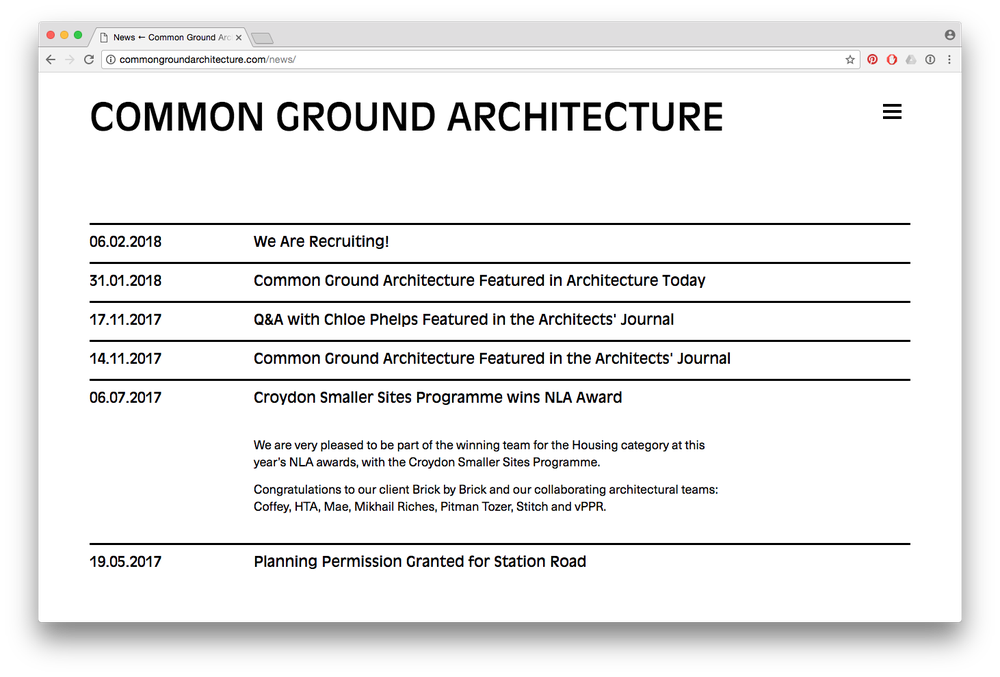Bookmark page with the star icon

pyautogui.click(x=849, y=59)
